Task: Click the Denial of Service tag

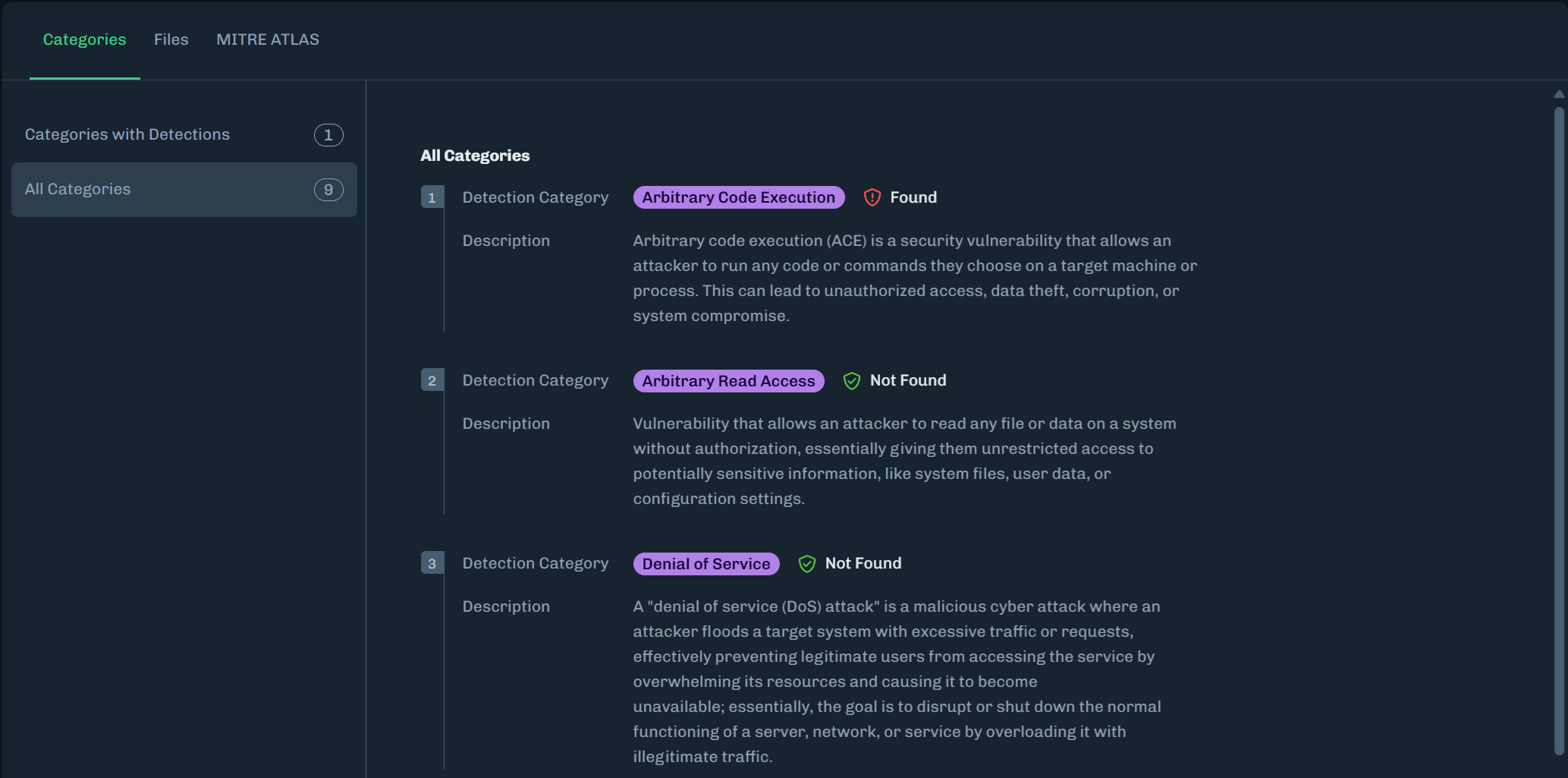Action: pos(706,564)
